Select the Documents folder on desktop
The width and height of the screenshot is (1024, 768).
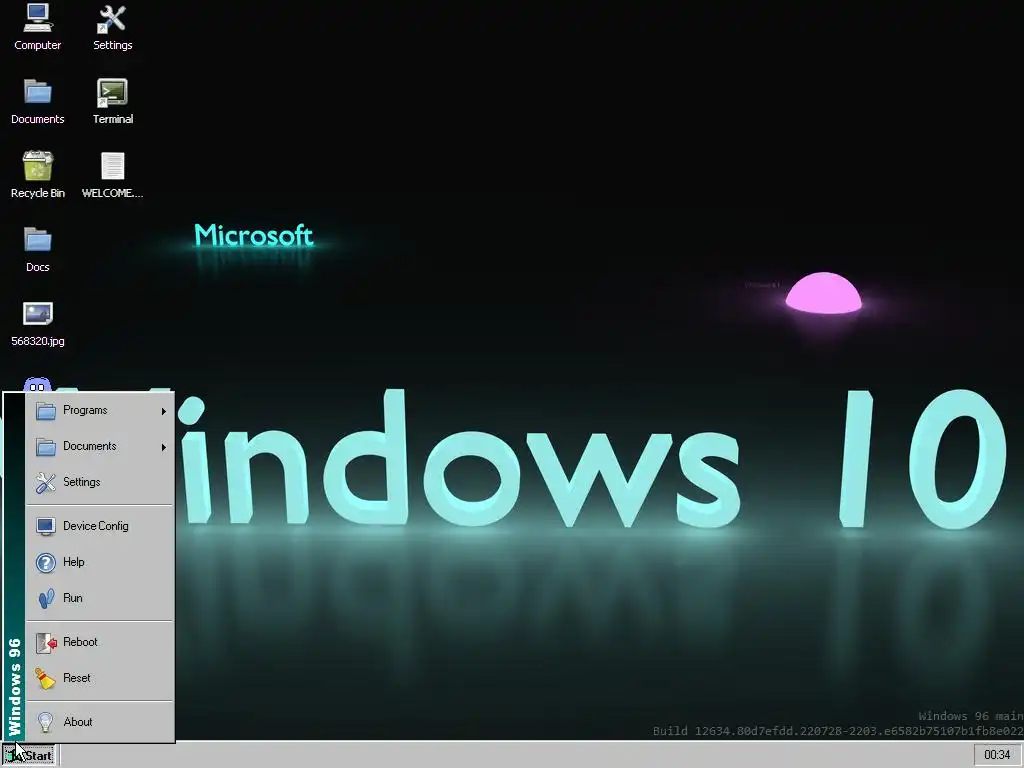click(37, 101)
